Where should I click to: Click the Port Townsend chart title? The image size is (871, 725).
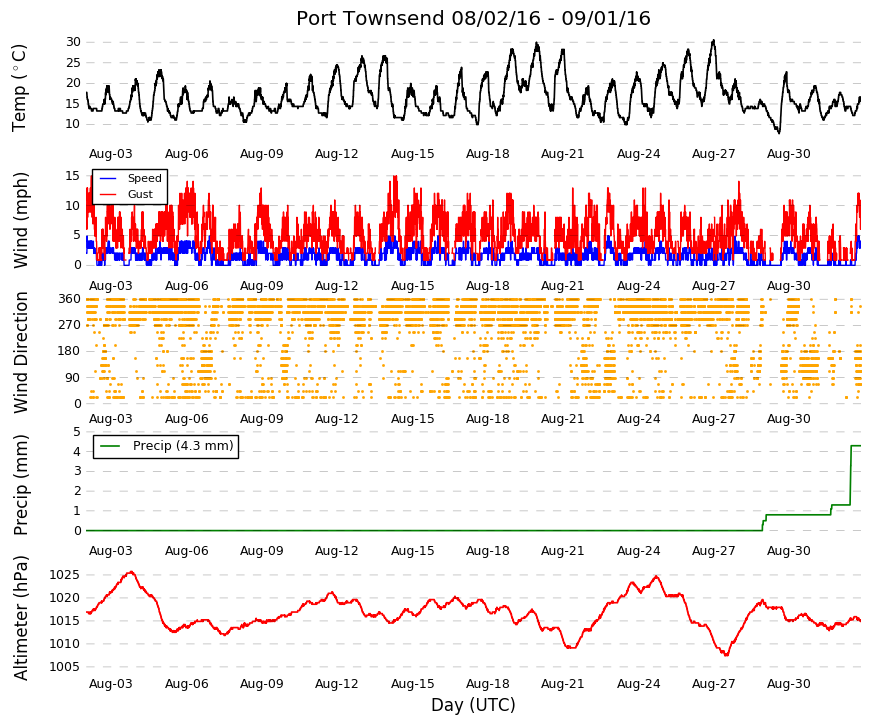(x=473, y=18)
